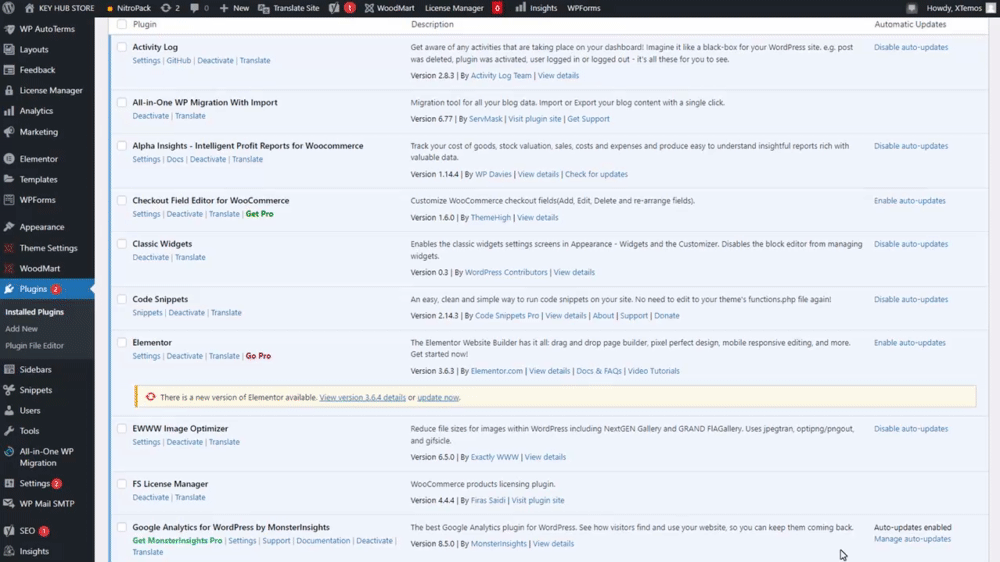Viewport: 1000px width, 562px height.
Task: Open Analytics icon in sidebar
Action: tap(9, 111)
